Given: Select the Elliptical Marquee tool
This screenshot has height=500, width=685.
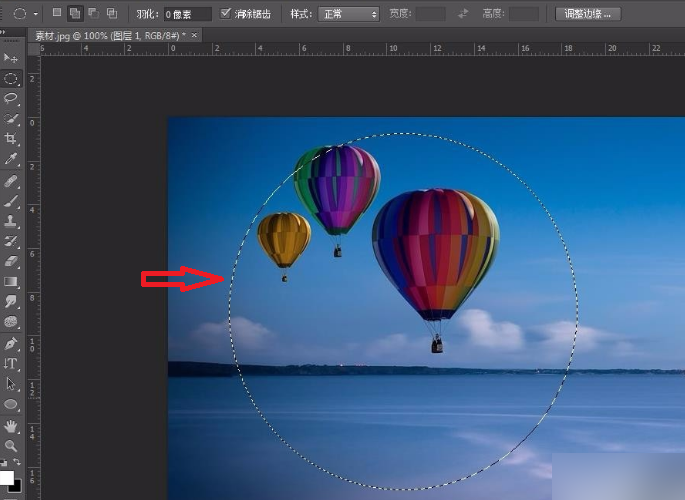Looking at the screenshot, I should (11, 78).
